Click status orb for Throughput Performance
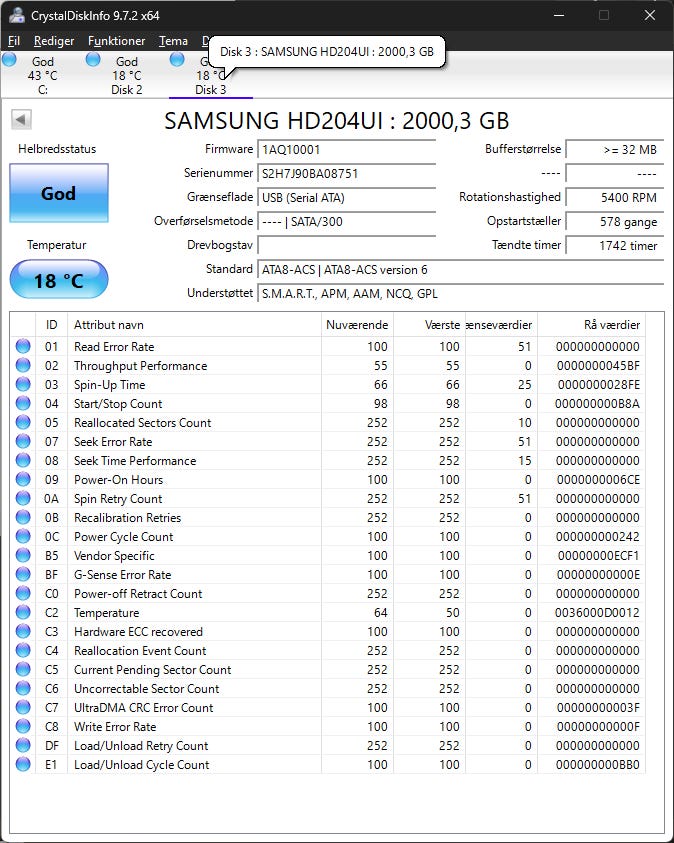 (x=23, y=365)
